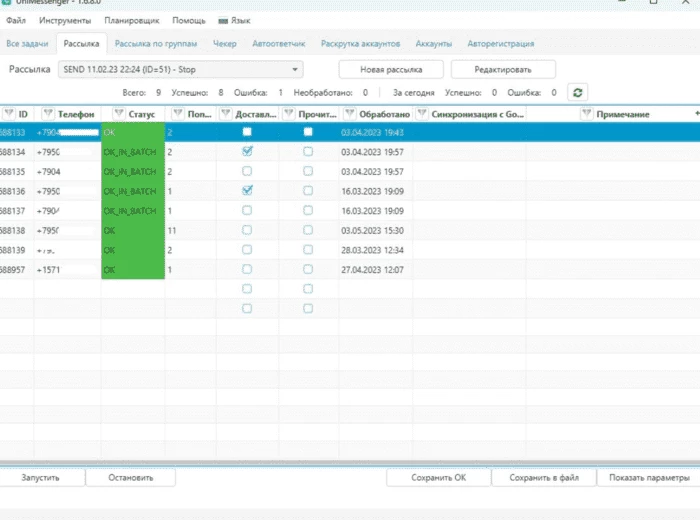Open filter icon of the Обработано column
This screenshot has width=700, height=520.
[x=350, y=114]
